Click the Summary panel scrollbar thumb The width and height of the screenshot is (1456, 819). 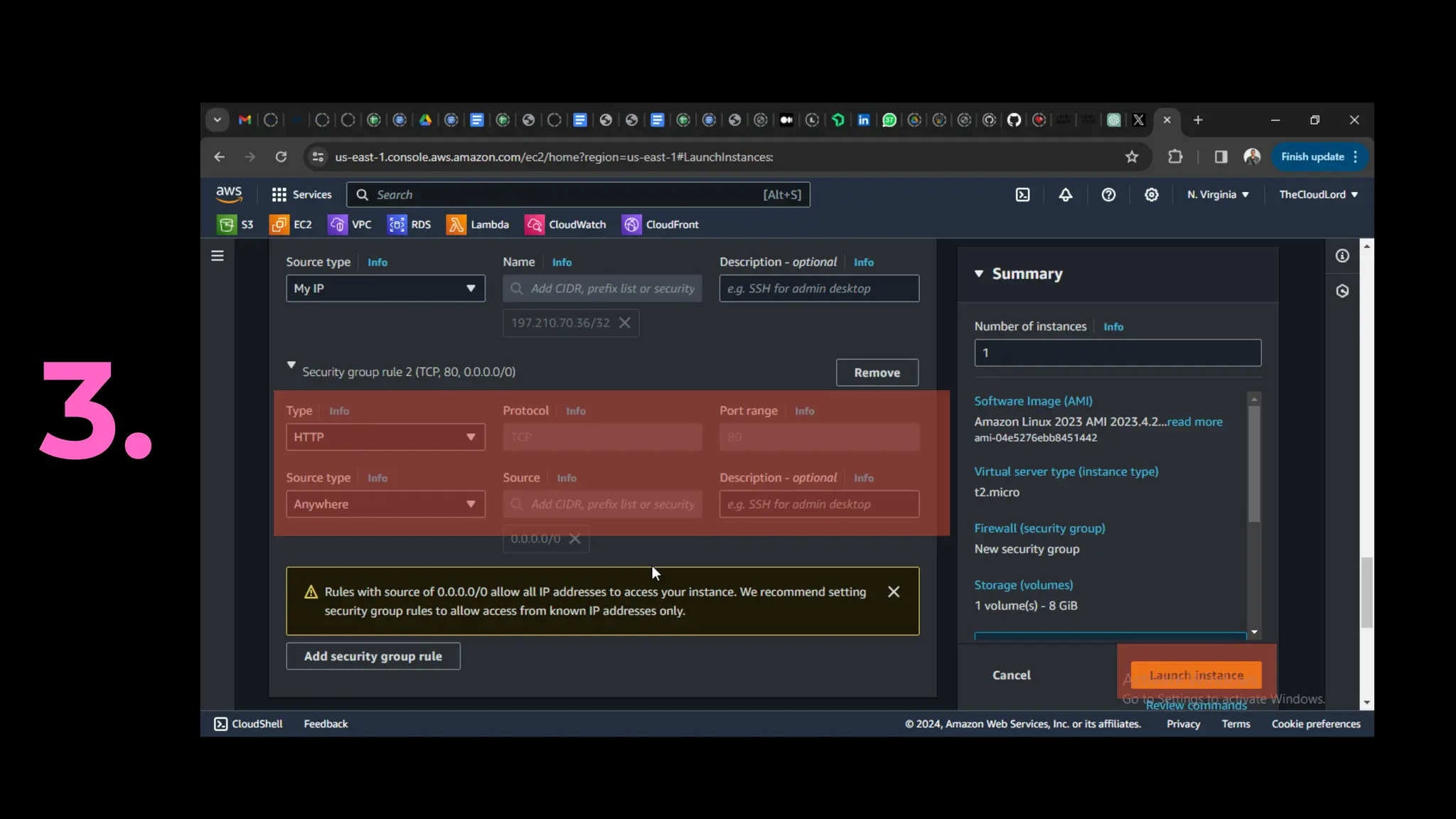[x=1254, y=464]
